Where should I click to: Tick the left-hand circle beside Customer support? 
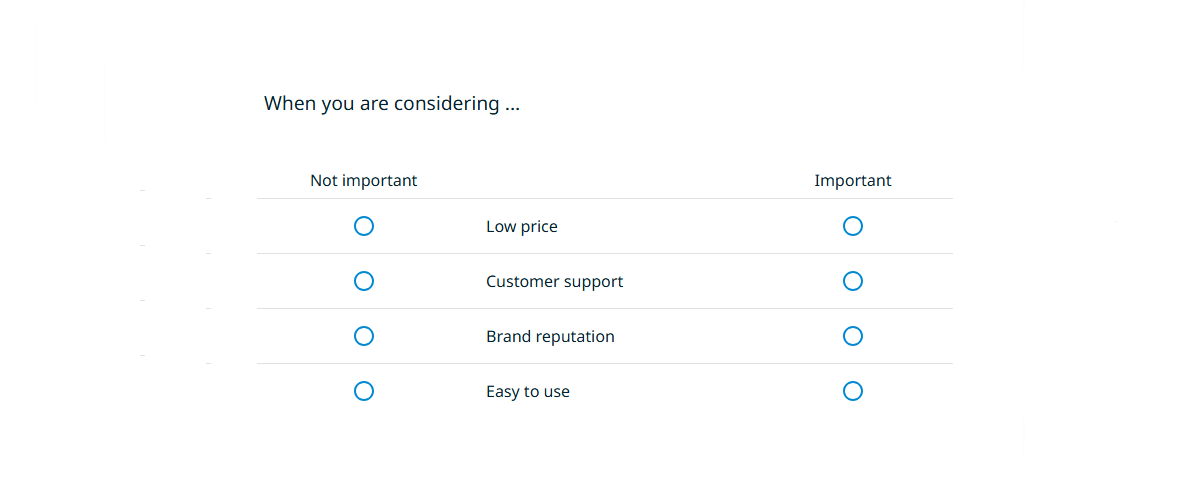(x=364, y=281)
